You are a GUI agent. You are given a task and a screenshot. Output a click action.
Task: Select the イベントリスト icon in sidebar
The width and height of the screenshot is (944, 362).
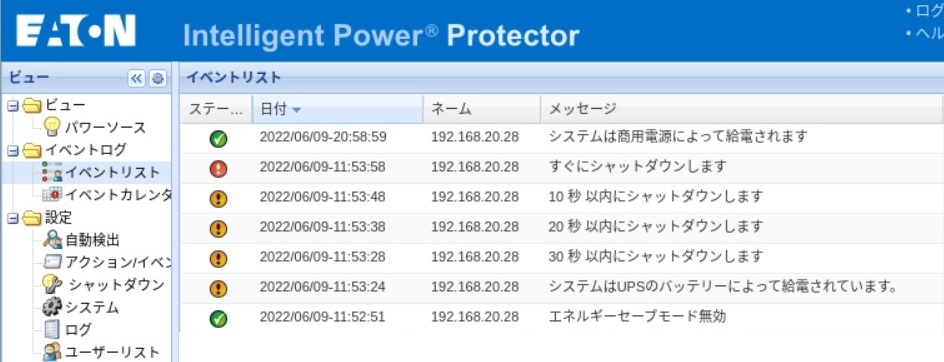pos(52,173)
